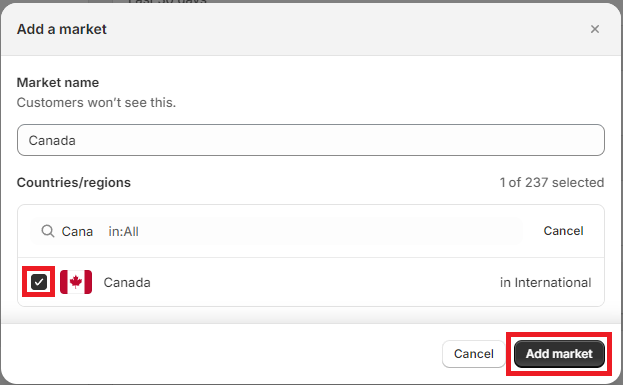Image resolution: width=623 pixels, height=385 pixels.
Task: Click the Cana text in the search box
Action: click(77, 231)
